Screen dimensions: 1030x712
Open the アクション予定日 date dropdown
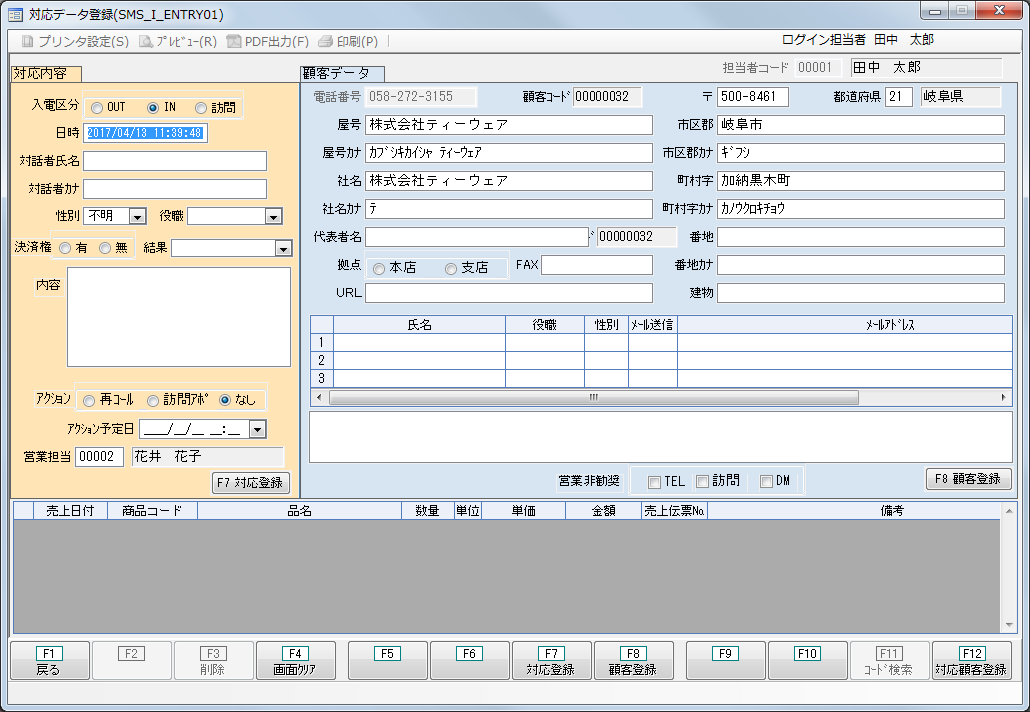point(257,429)
